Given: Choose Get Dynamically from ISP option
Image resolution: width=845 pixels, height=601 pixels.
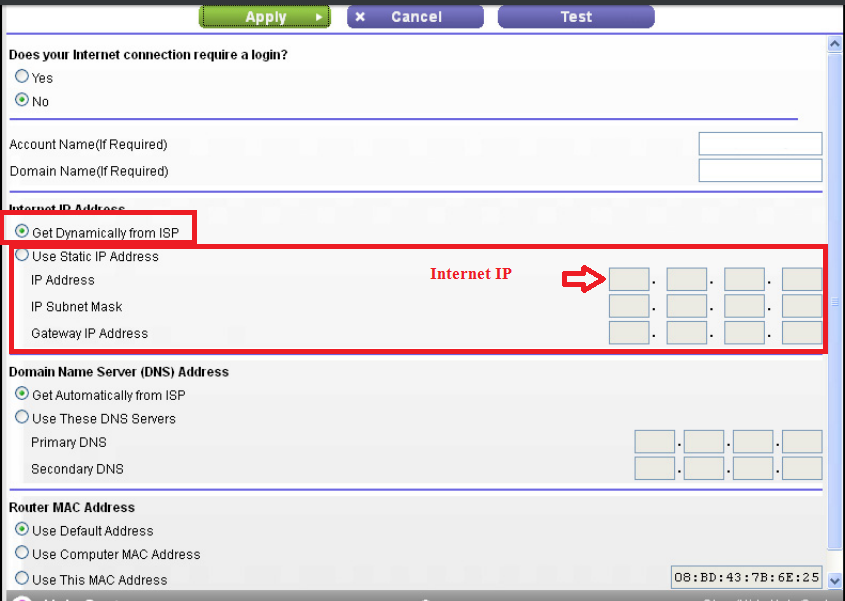Looking at the screenshot, I should click(x=22, y=232).
